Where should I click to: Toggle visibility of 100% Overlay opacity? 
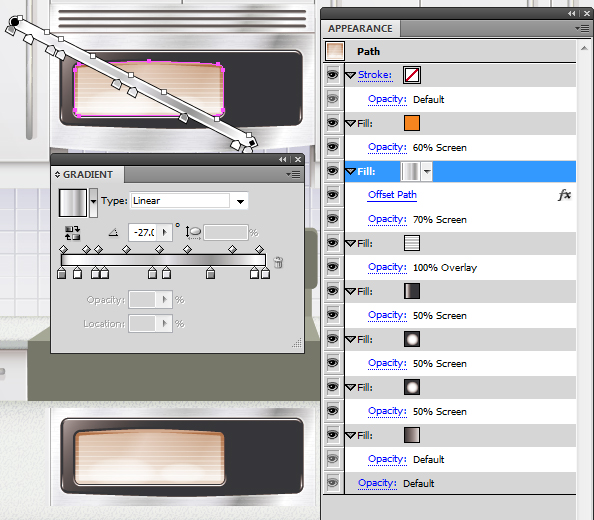[333, 267]
